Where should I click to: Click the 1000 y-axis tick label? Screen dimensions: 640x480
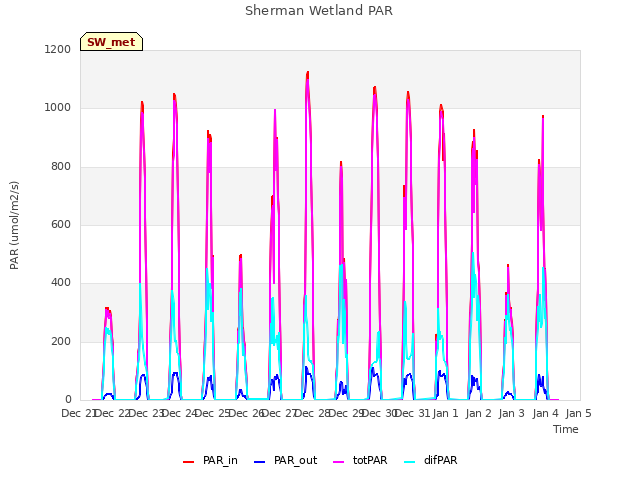click(x=58, y=108)
